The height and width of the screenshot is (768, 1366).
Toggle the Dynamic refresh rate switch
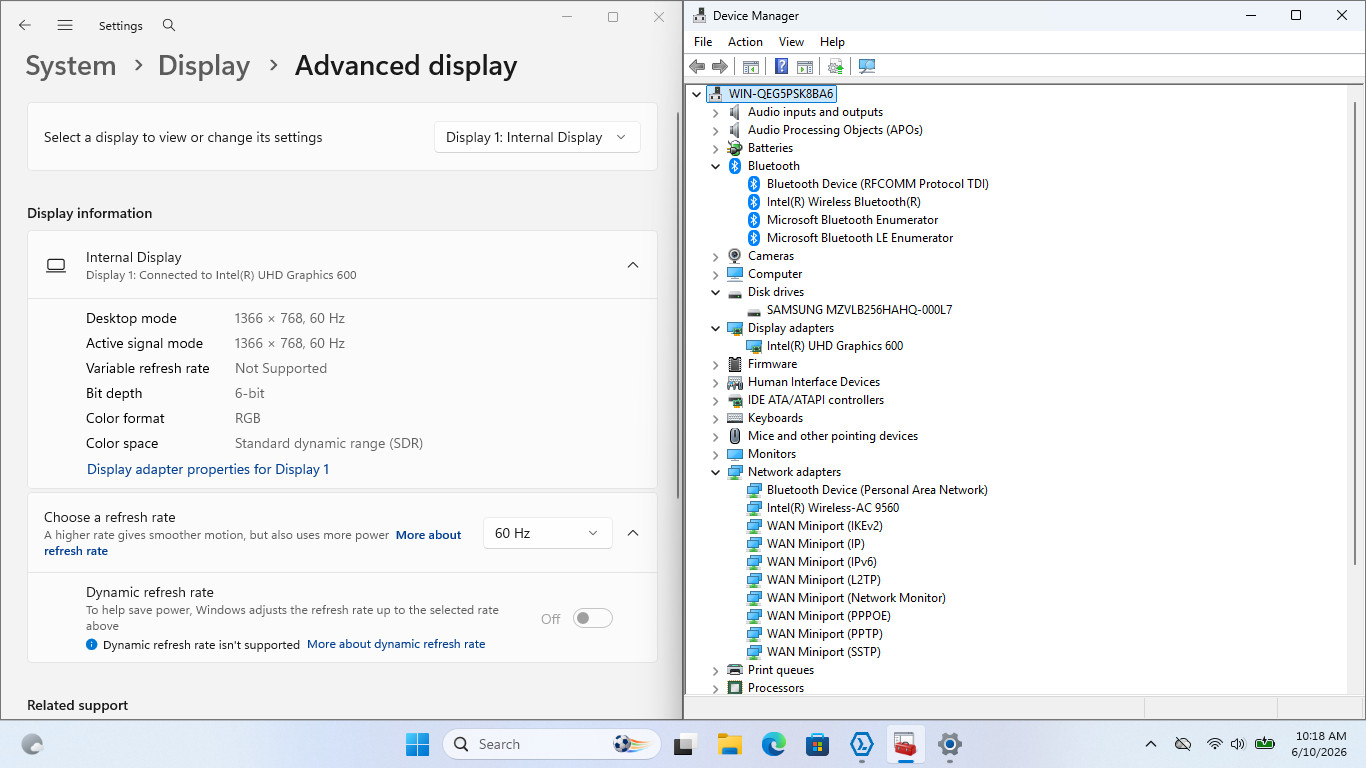(x=593, y=619)
